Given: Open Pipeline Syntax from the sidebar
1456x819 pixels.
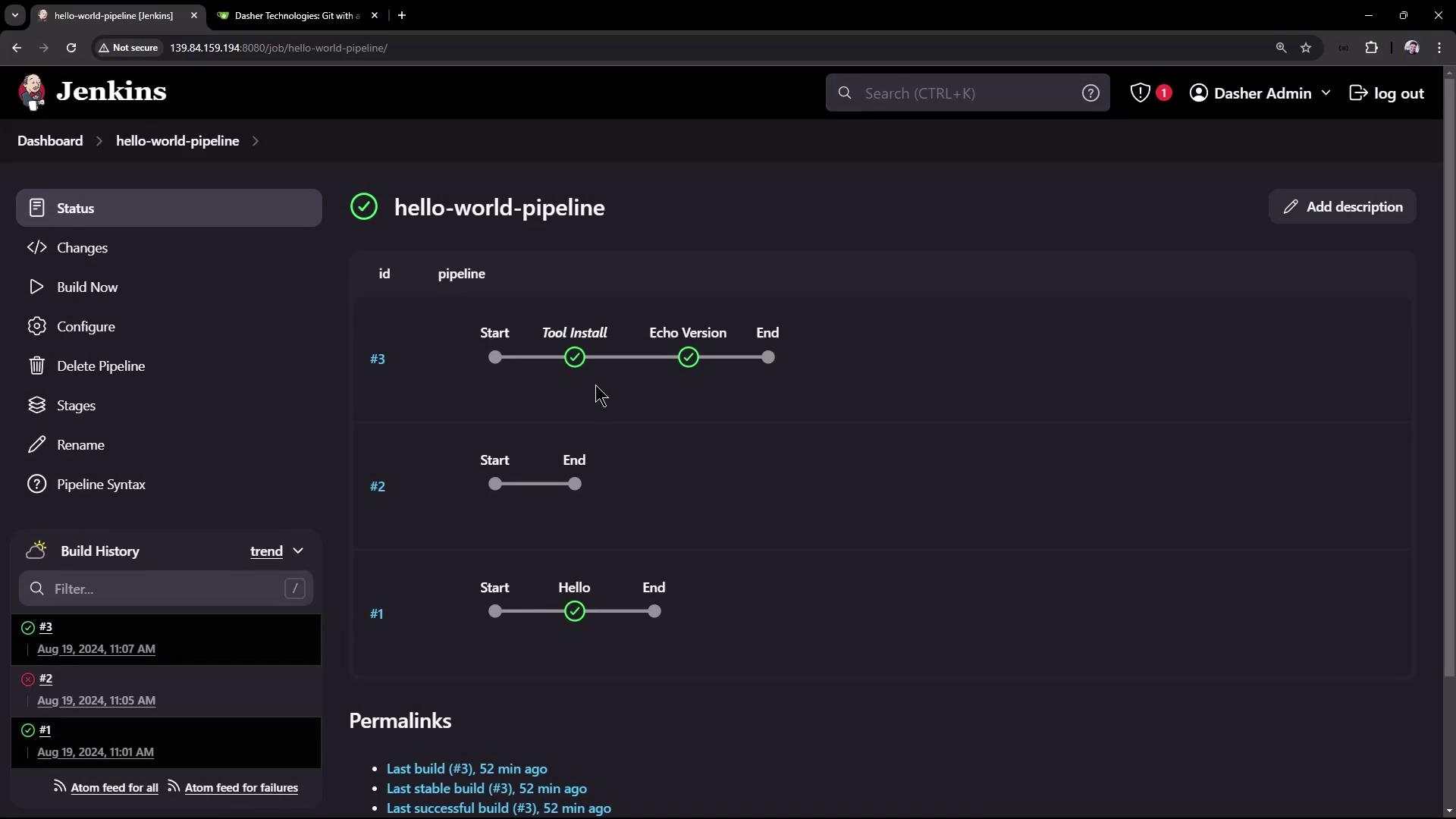Looking at the screenshot, I should click(x=101, y=485).
